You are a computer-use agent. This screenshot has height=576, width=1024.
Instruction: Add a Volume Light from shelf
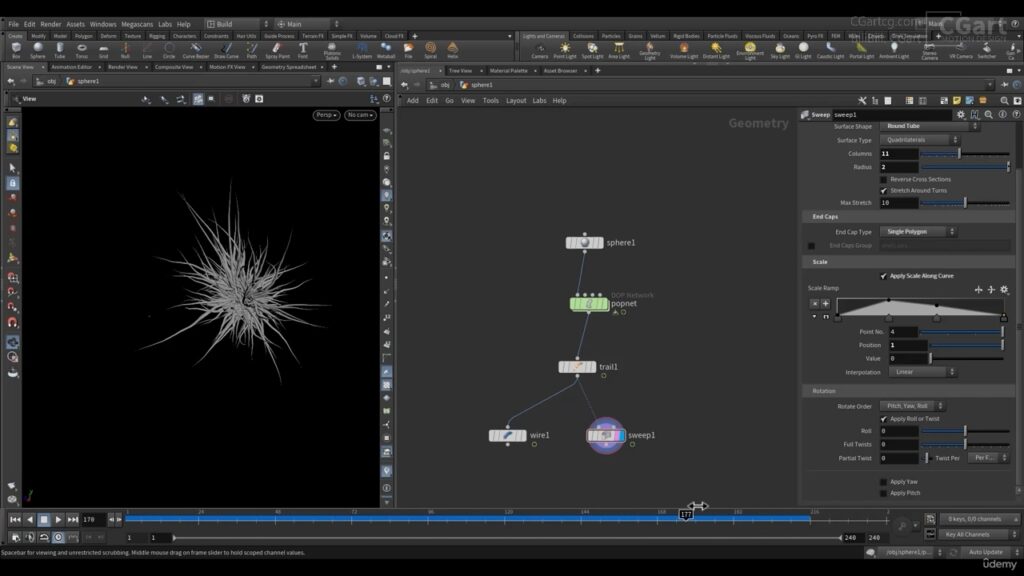(x=684, y=51)
